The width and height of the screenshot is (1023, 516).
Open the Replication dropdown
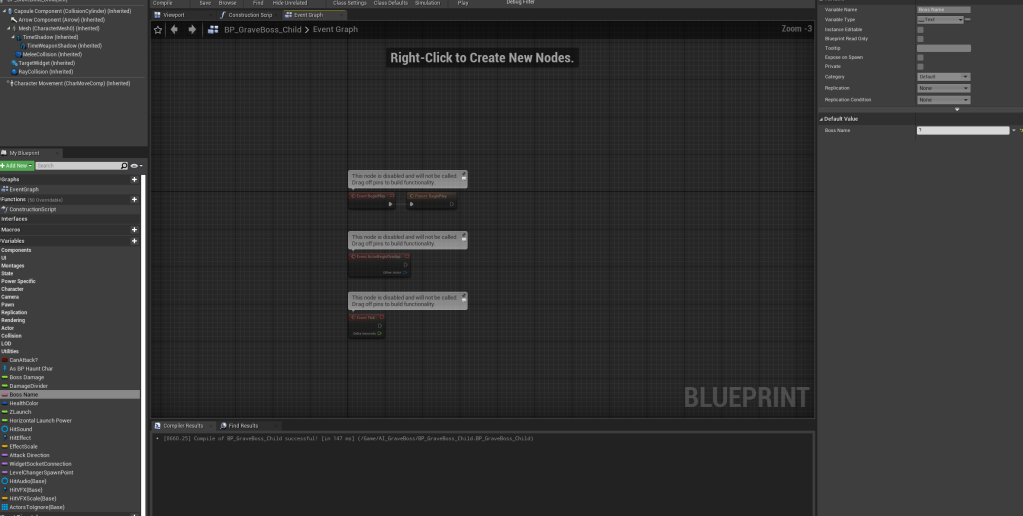pos(943,88)
